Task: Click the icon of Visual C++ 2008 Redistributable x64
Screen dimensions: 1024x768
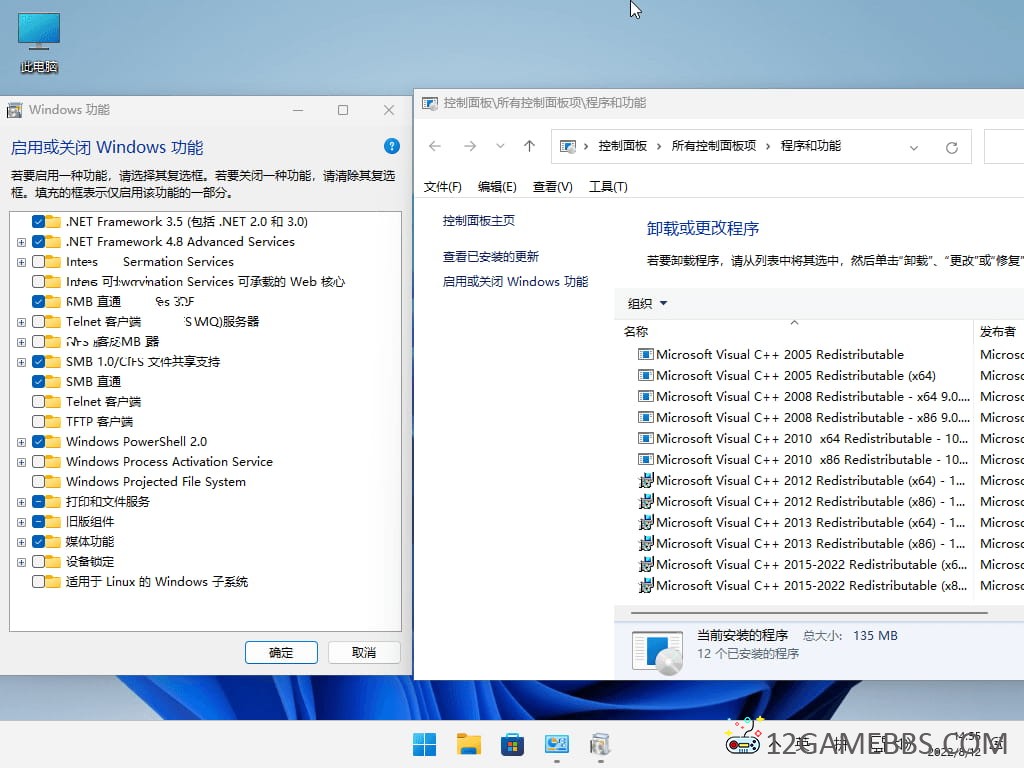Action: [x=645, y=396]
